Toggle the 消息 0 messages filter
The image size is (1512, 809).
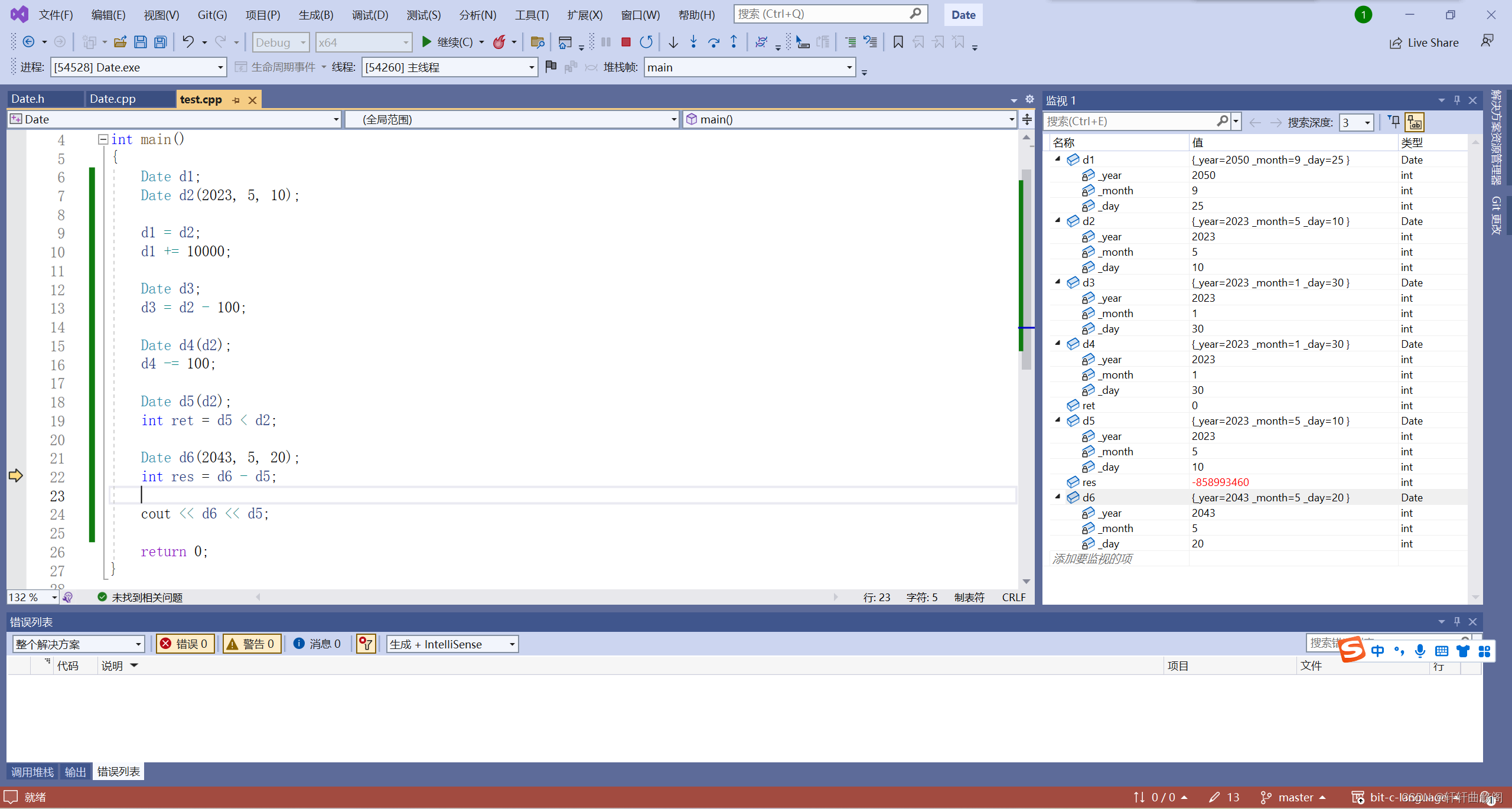coord(317,644)
